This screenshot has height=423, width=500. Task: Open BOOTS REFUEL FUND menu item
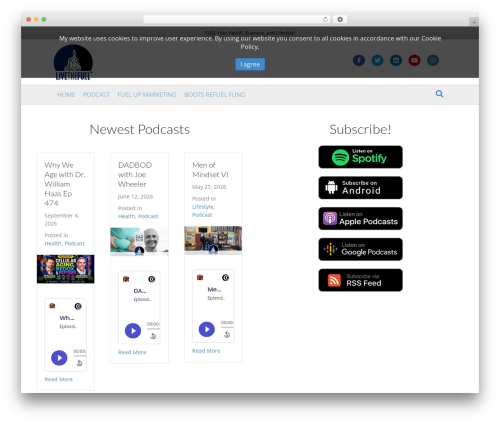[x=215, y=95]
